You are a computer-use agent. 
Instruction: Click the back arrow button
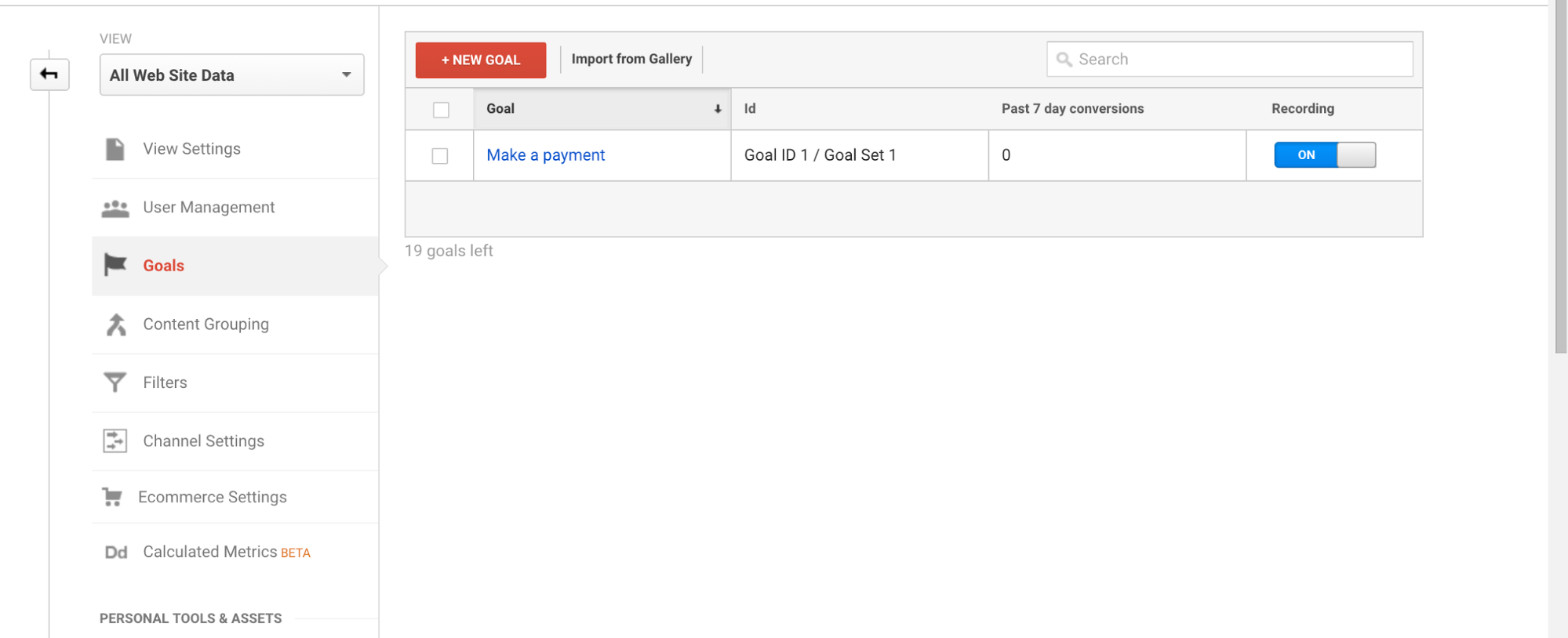49,74
